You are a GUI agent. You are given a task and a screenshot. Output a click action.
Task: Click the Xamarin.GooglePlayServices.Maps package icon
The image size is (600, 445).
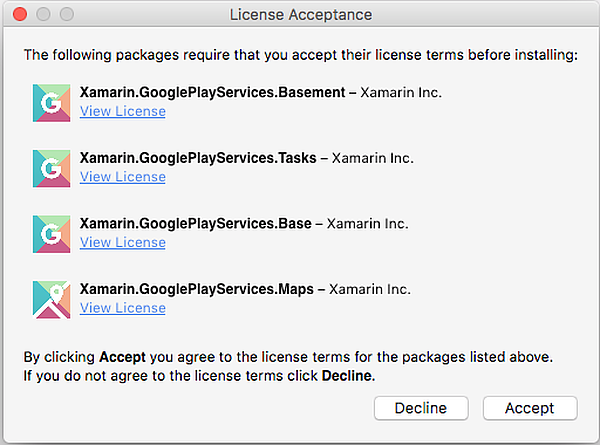[50, 298]
